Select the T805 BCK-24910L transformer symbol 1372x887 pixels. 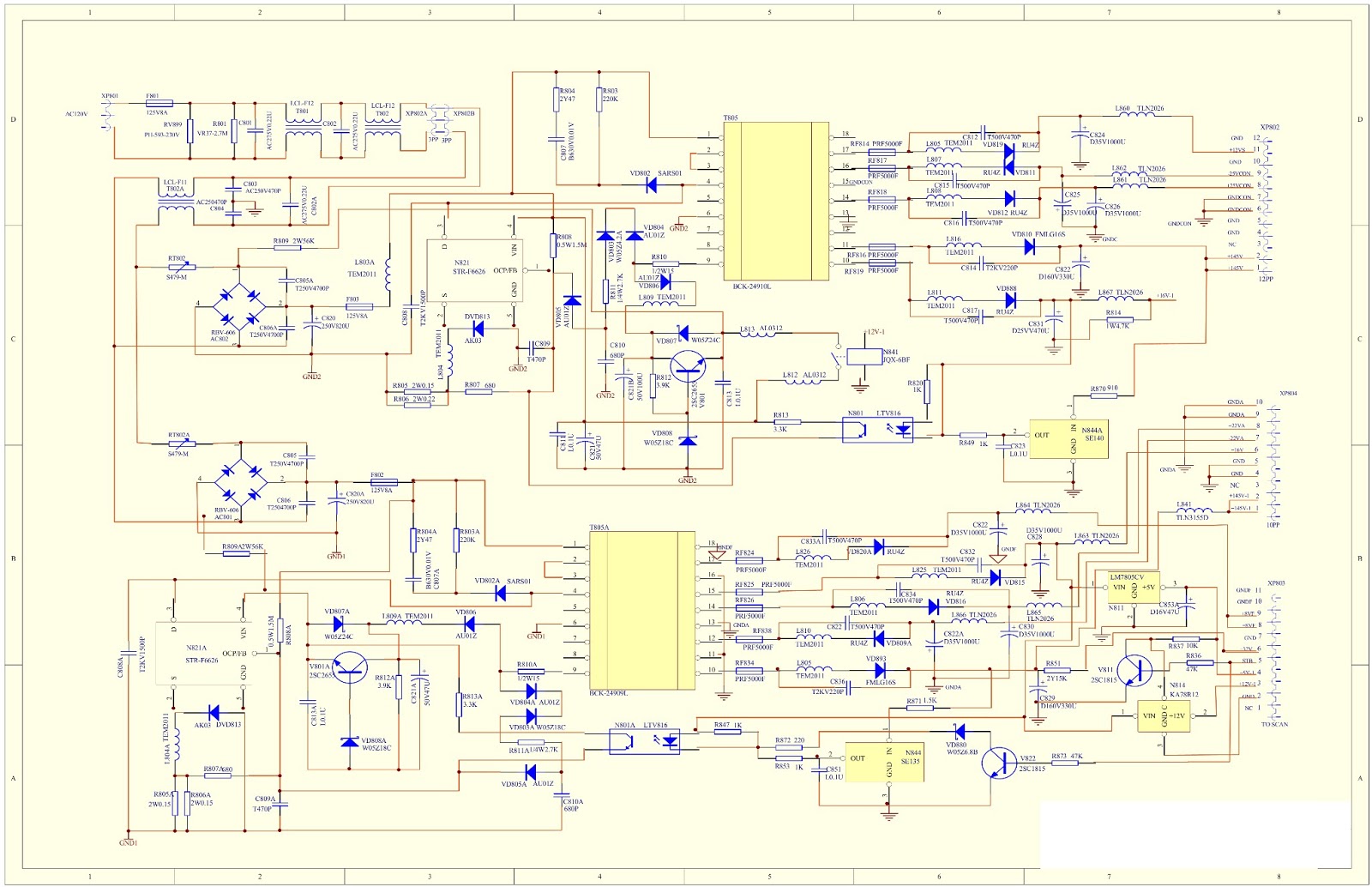(x=776, y=202)
